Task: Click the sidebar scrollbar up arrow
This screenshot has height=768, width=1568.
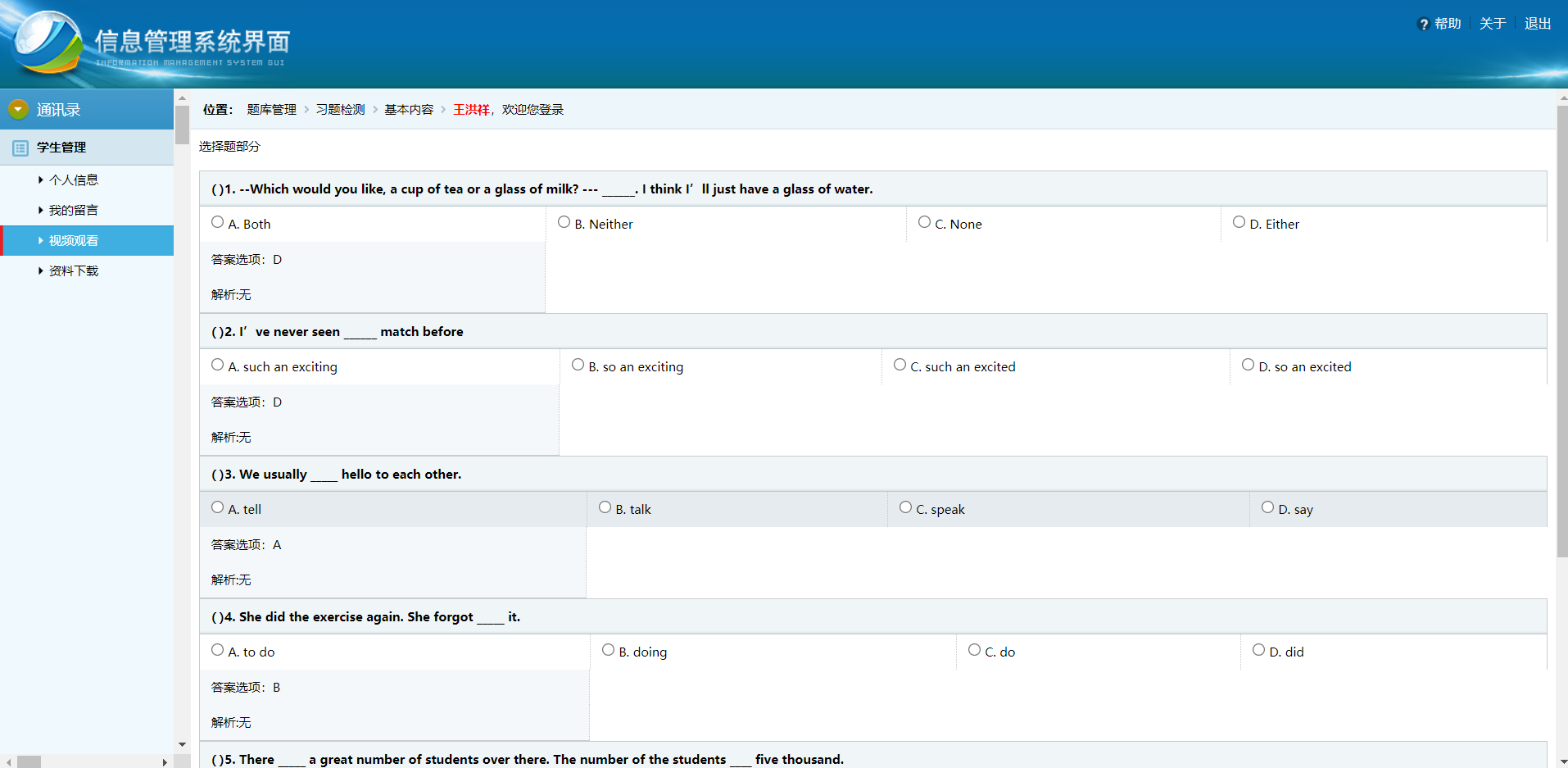Action: [182, 98]
